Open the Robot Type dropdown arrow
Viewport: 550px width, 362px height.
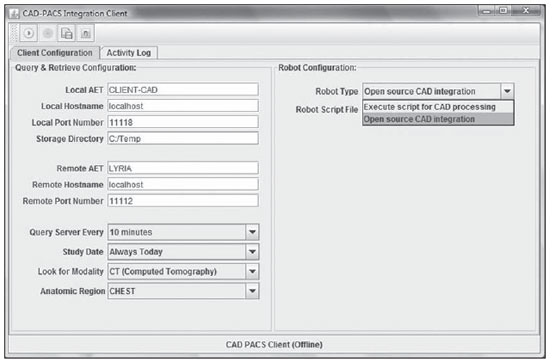click(507, 91)
